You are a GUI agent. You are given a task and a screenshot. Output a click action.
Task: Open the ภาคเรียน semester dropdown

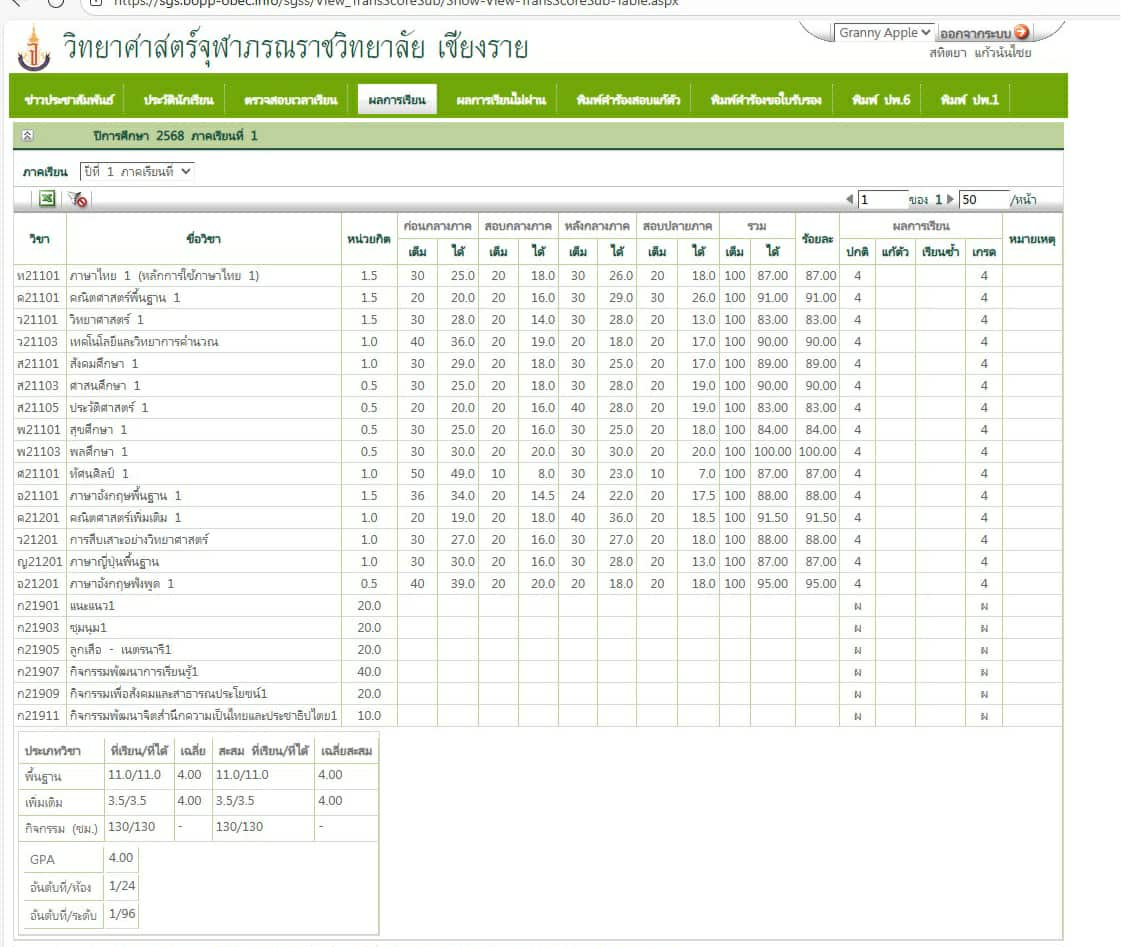click(138, 171)
